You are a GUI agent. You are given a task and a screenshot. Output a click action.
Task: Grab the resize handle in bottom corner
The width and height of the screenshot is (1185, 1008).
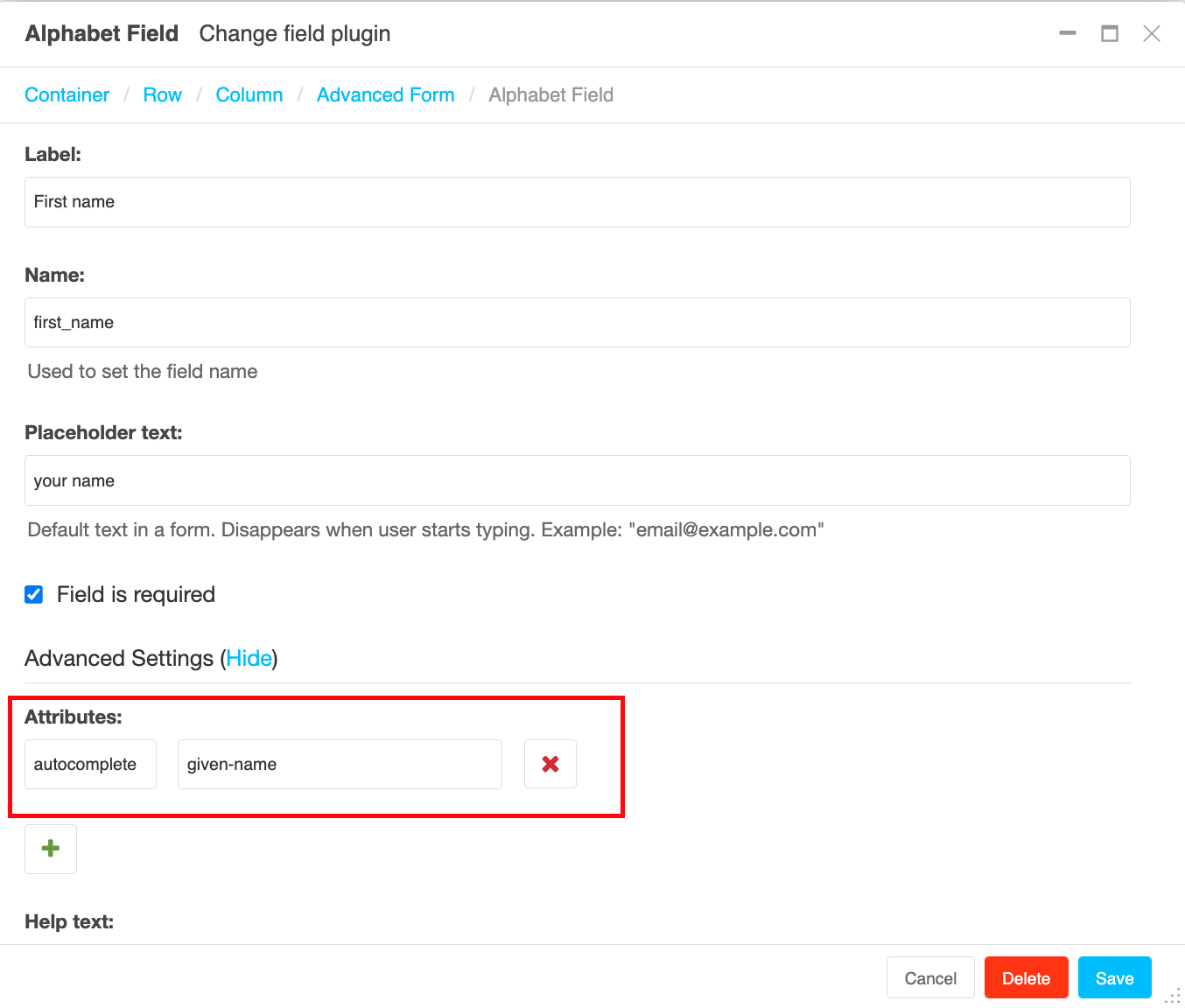pos(1174,997)
